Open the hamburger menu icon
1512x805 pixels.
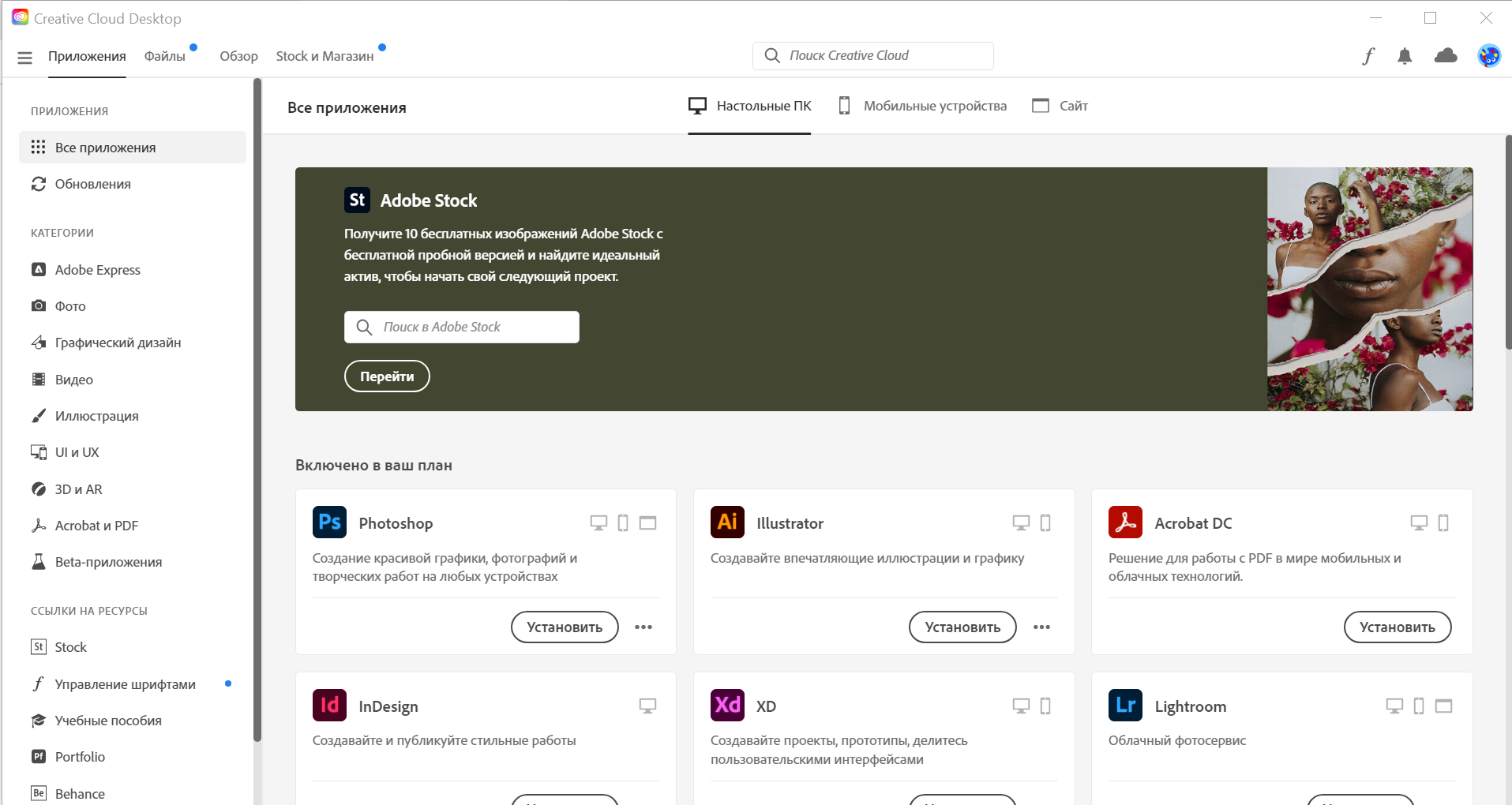[24, 57]
